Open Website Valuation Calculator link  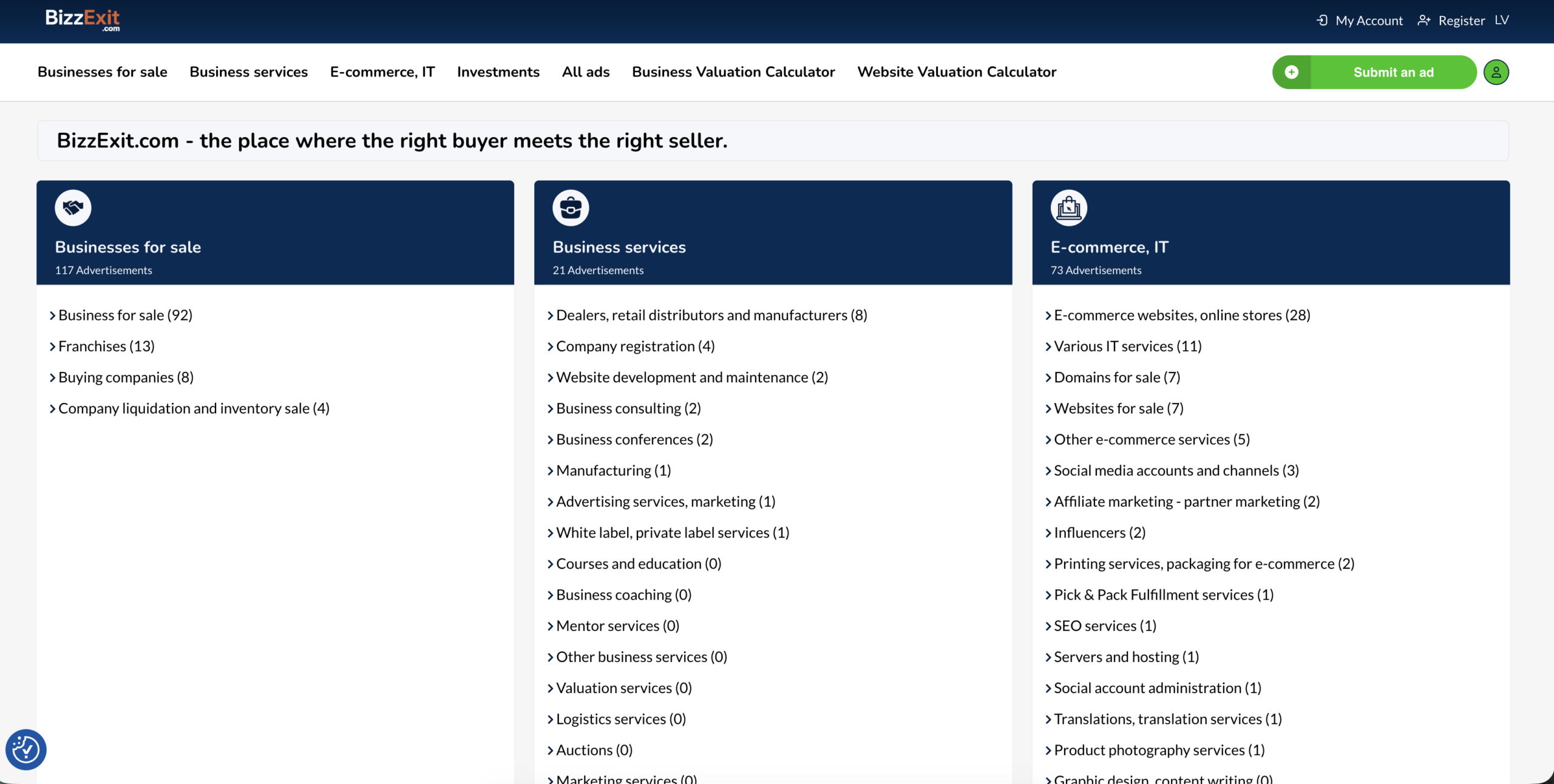click(957, 72)
